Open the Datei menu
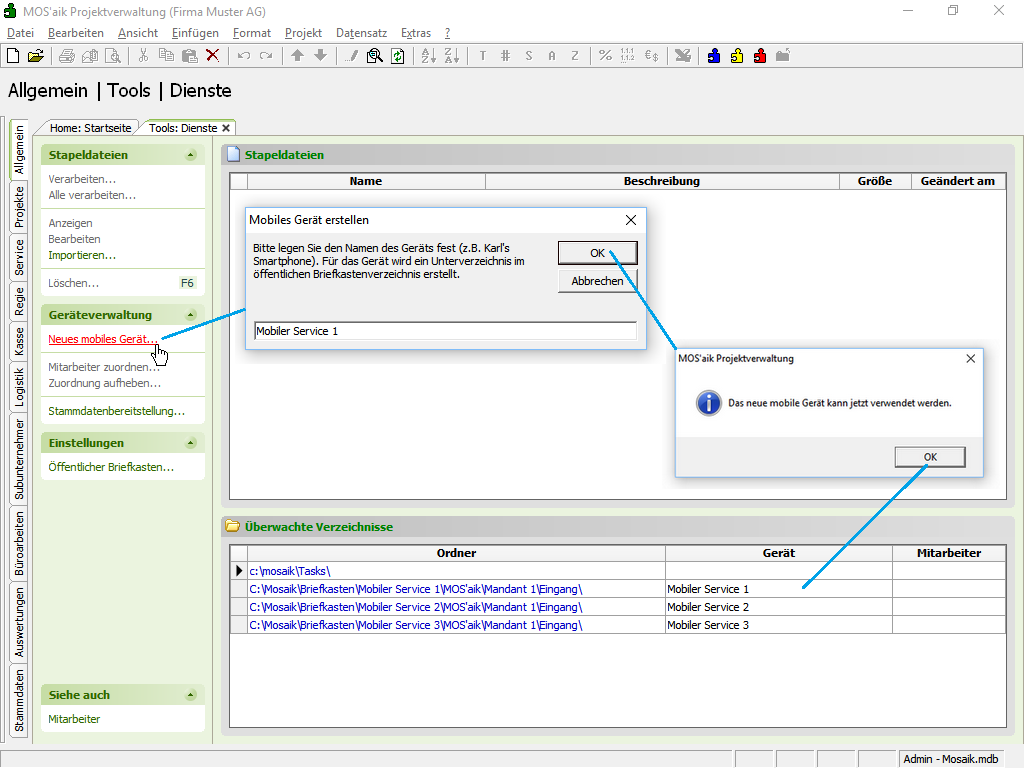1024x768 pixels. click(x=20, y=33)
